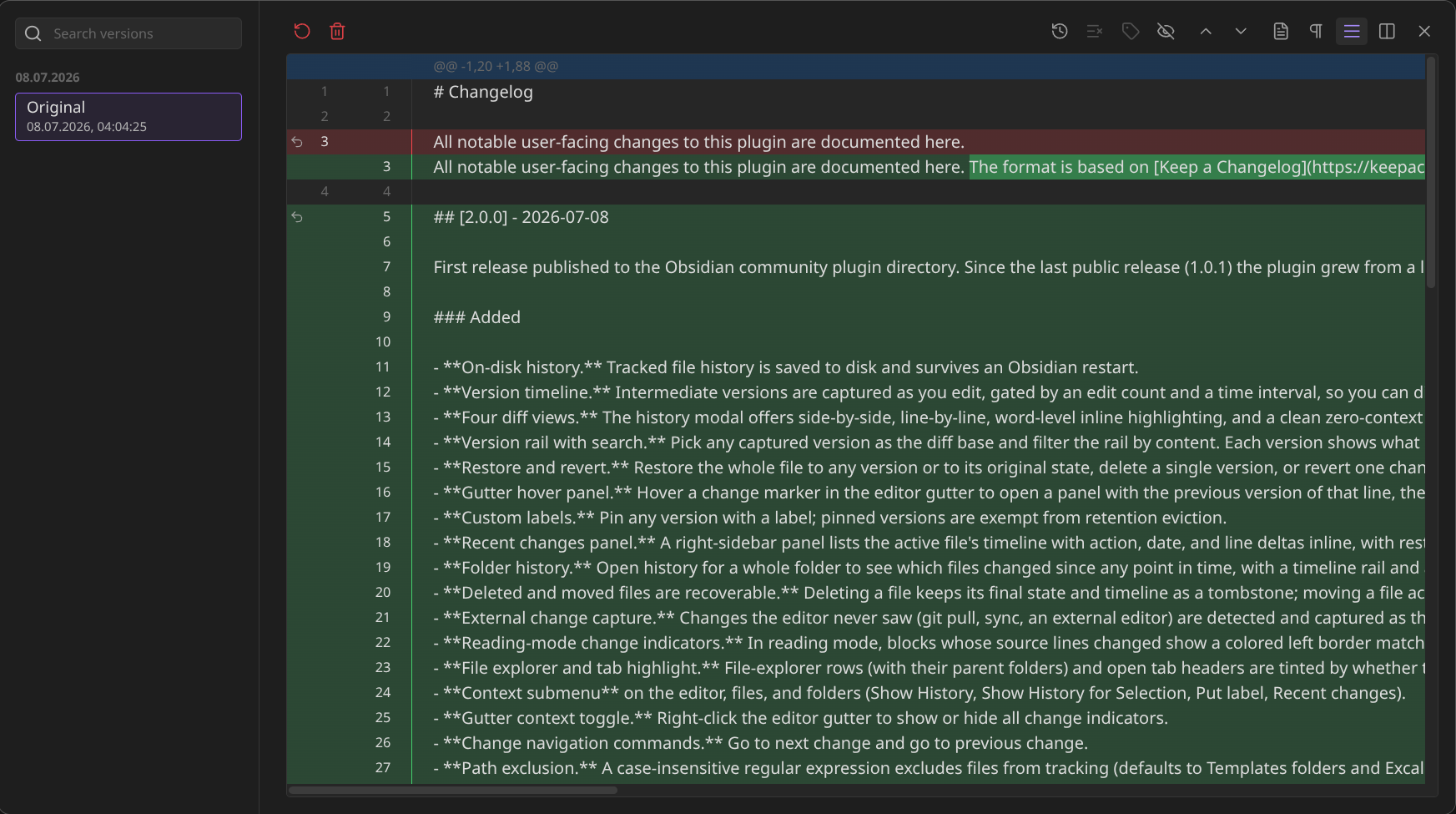
Task: Click the Deleted and moved files line
Action: (x=929, y=593)
